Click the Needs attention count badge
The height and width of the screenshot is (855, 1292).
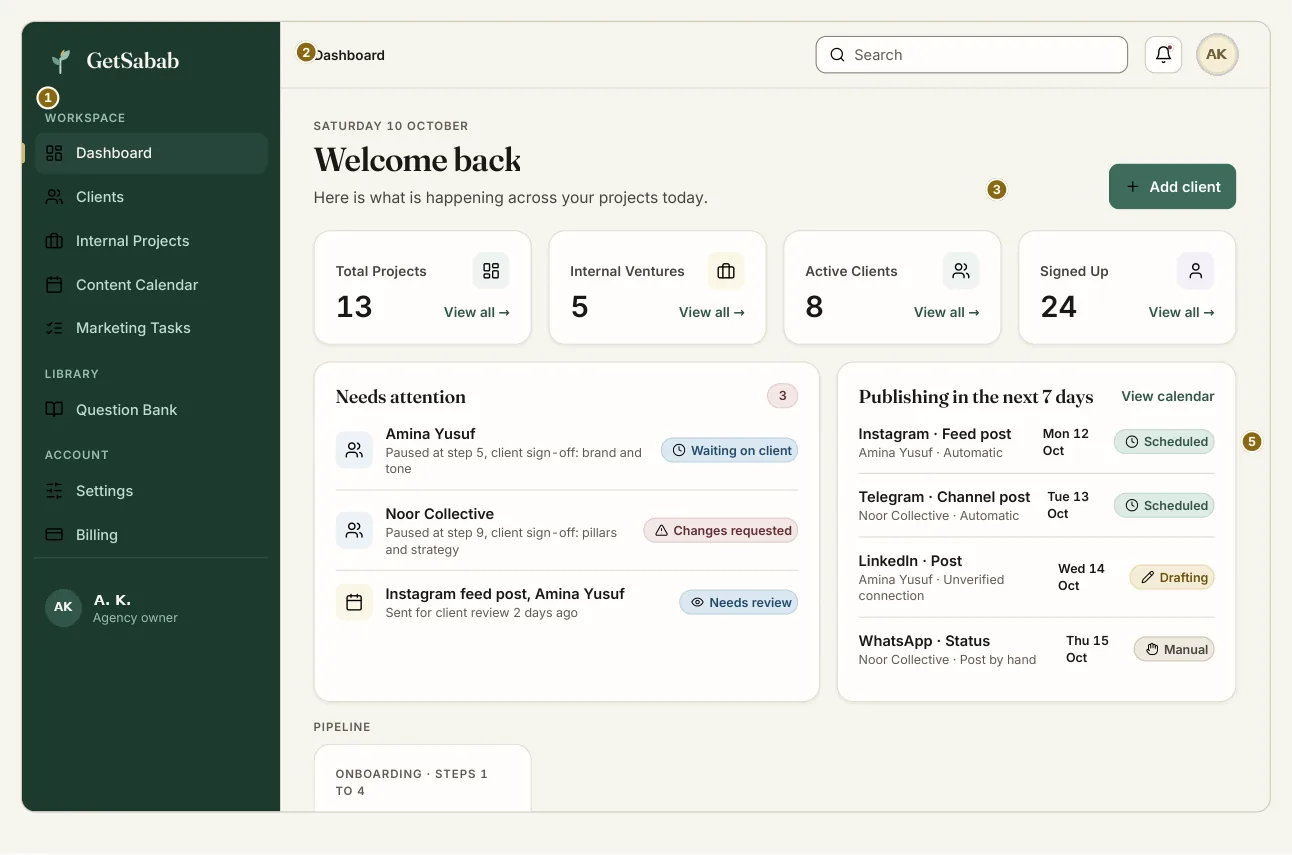tap(782, 396)
